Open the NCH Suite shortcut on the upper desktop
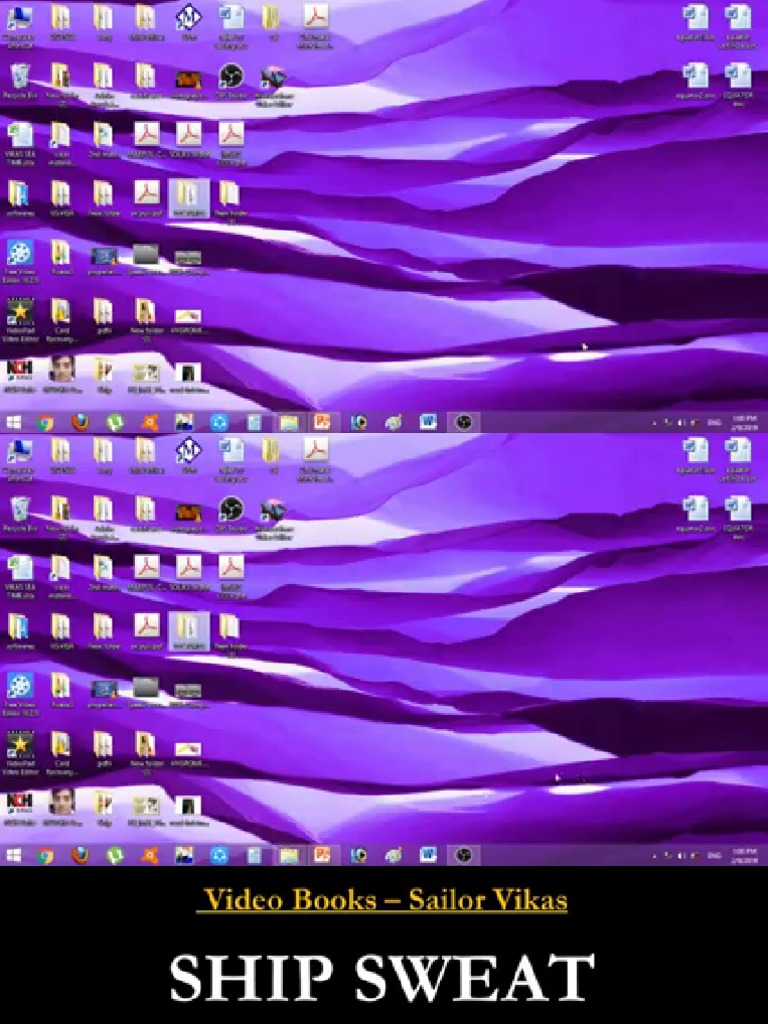768x1024 pixels. point(19,370)
